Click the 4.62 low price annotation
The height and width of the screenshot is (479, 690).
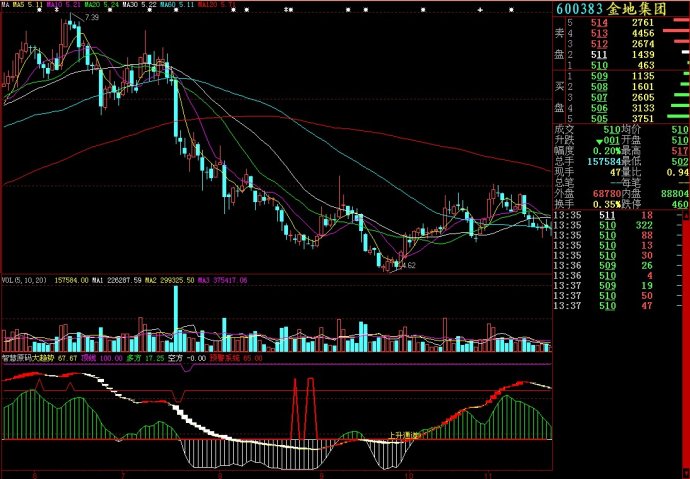408,265
